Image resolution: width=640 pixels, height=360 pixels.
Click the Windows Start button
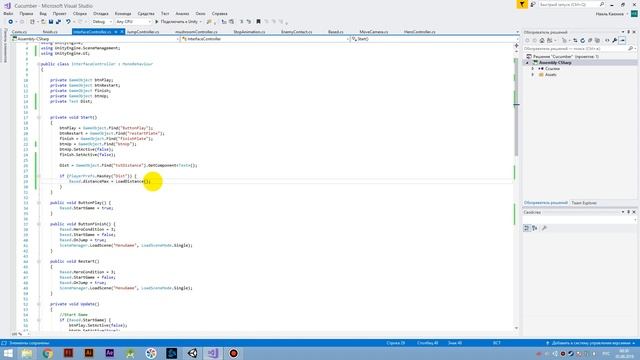8,353
